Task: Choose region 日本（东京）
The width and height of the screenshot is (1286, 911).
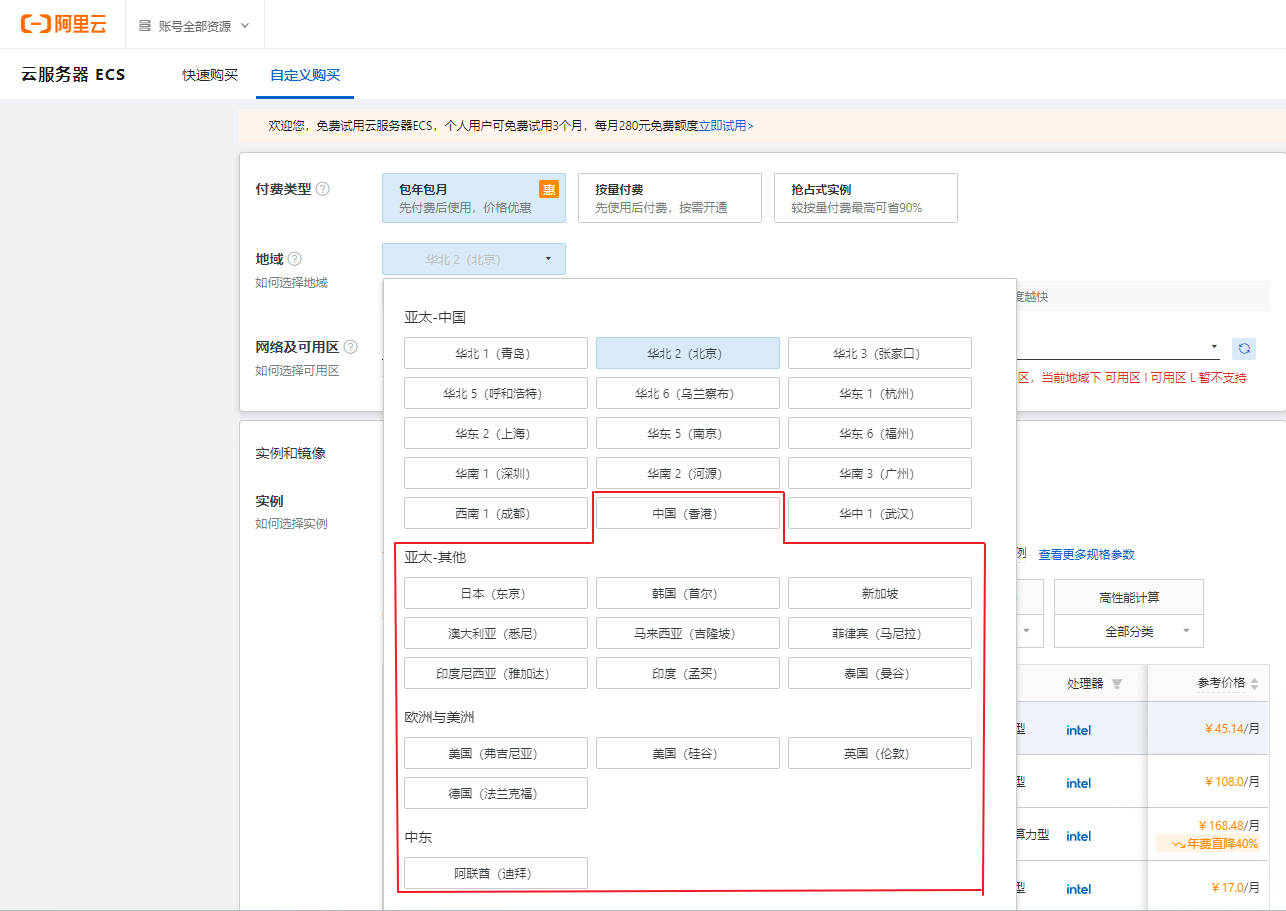Action: tap(496, 593)
